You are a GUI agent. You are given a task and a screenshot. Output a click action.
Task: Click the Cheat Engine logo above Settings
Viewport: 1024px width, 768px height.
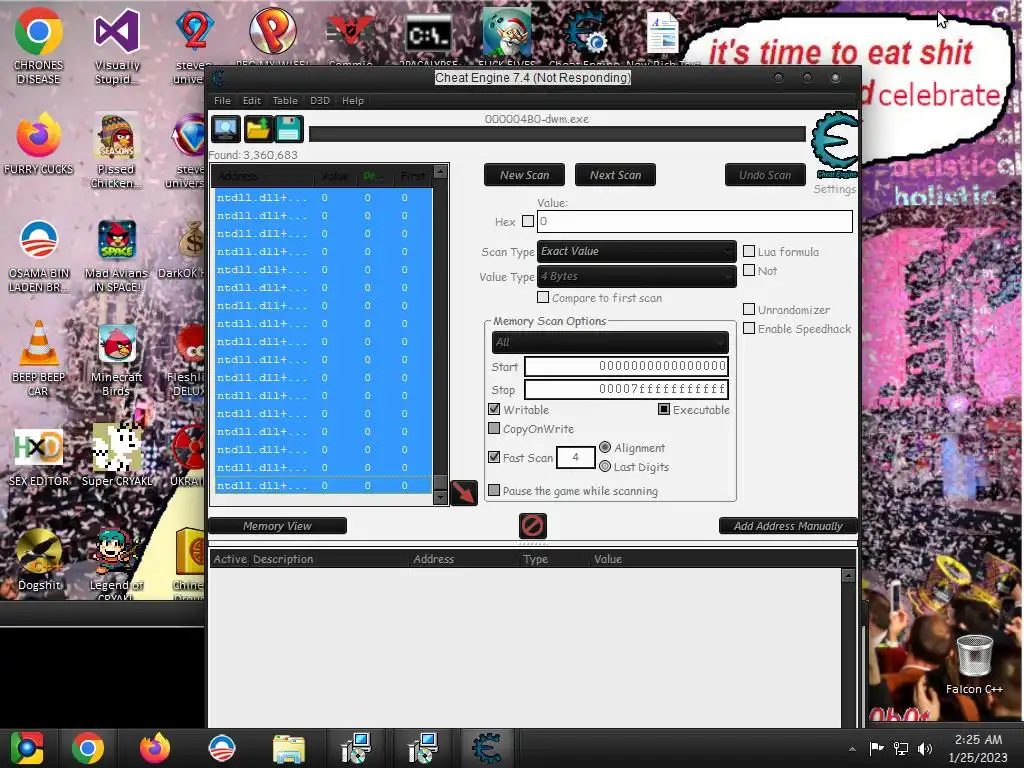pos(834,145)
